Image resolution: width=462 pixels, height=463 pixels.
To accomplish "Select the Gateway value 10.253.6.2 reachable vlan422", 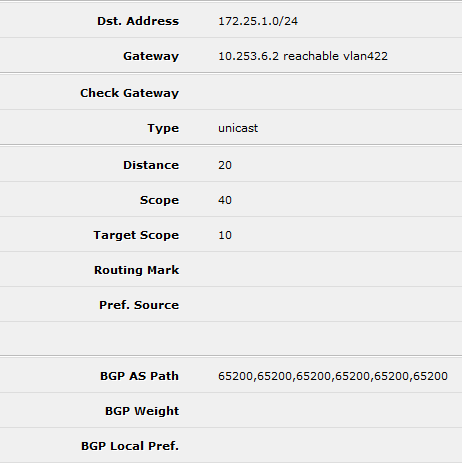I will [303, 56].
